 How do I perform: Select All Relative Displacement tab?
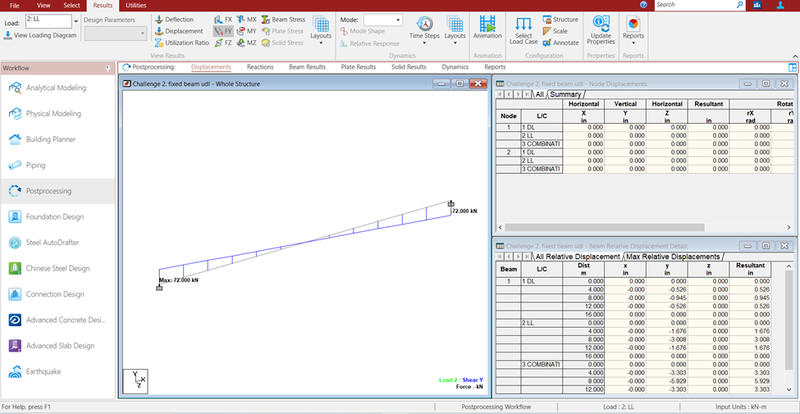pyautogui.click(x=578, y=257)
